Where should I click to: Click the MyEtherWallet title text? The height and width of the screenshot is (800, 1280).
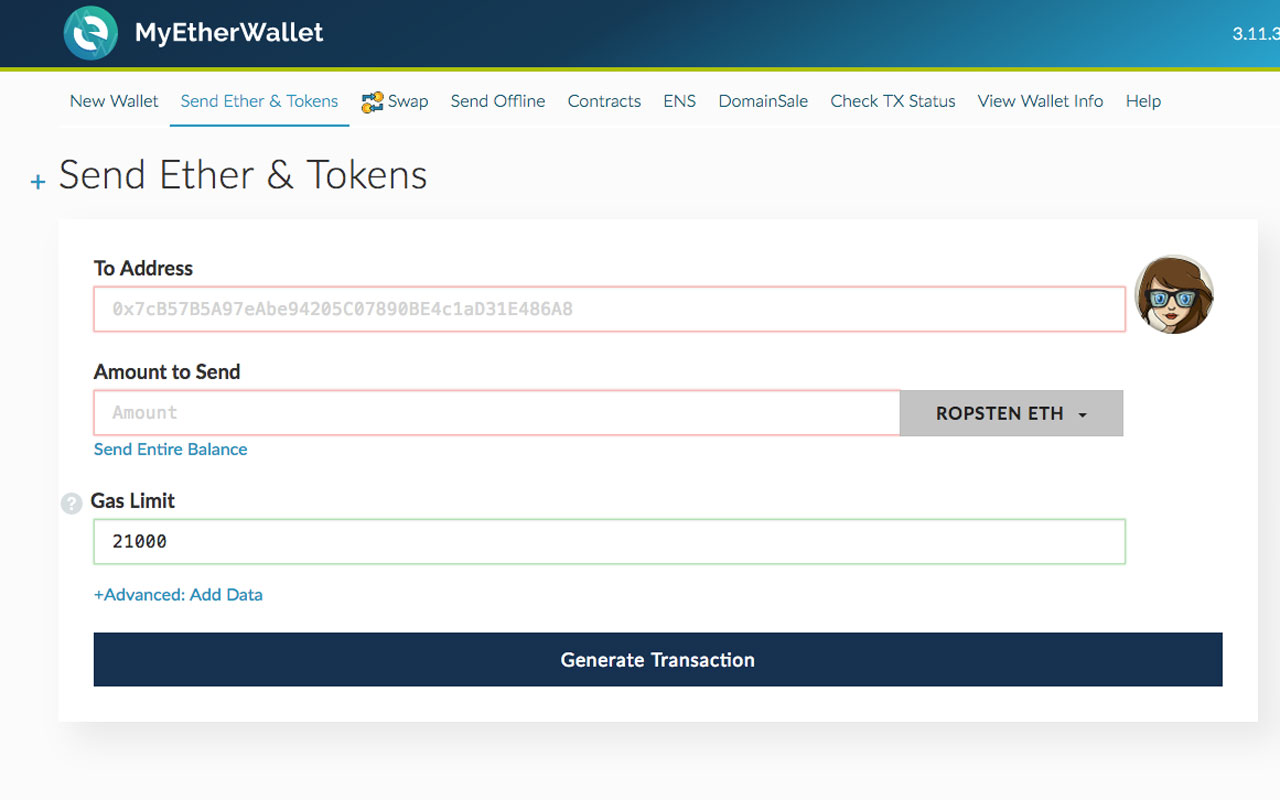[229, 33]
